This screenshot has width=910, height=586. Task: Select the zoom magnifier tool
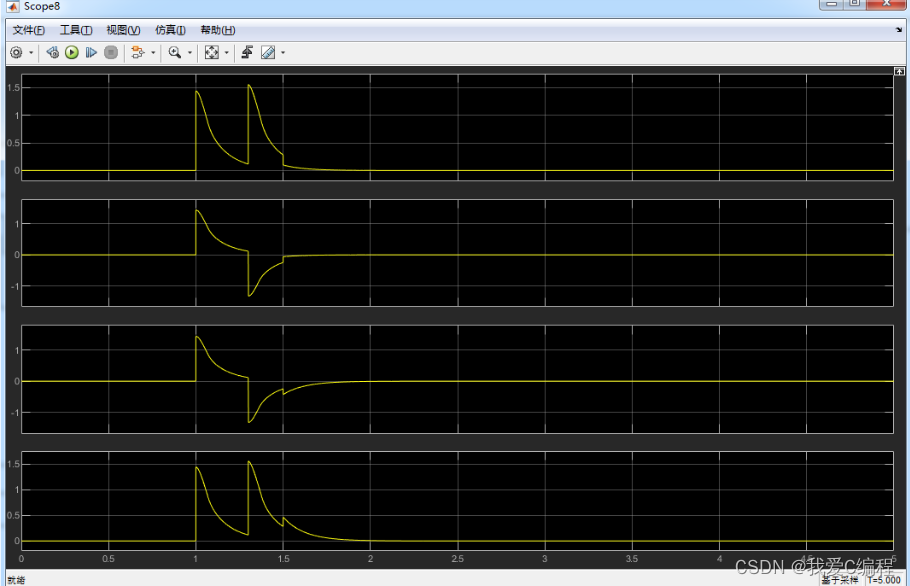tap(175, 52)
